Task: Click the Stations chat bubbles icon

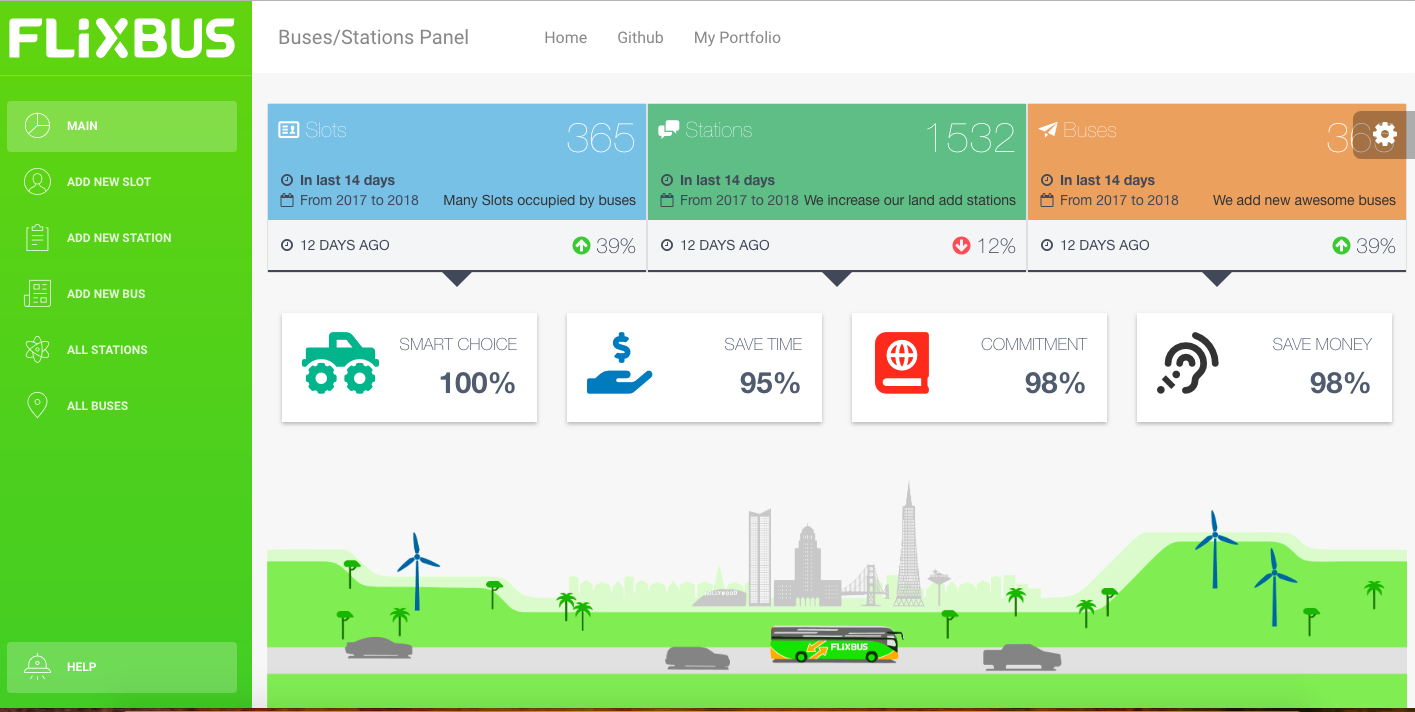Action: (668, 130)
